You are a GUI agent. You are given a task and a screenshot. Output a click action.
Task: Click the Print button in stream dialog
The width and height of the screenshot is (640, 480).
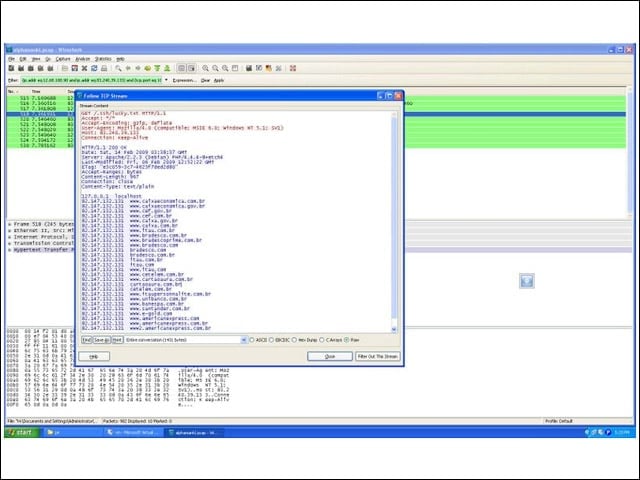117,340
